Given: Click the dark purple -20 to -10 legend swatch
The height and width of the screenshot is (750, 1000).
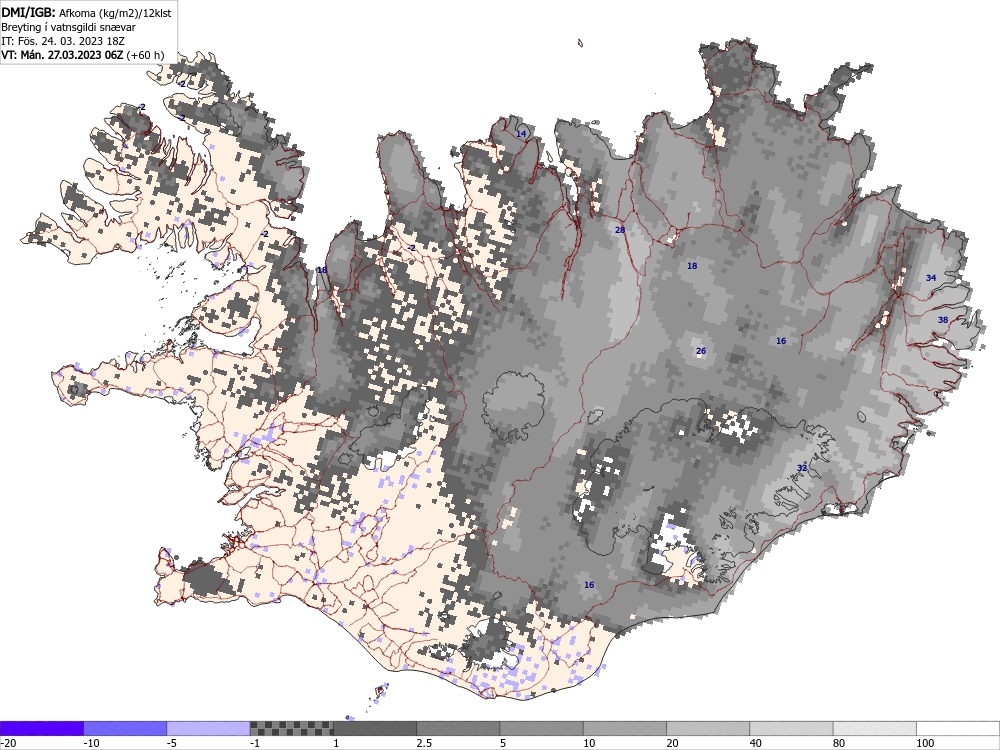Looking at the screenshot, I should click(x=41, y=728).
